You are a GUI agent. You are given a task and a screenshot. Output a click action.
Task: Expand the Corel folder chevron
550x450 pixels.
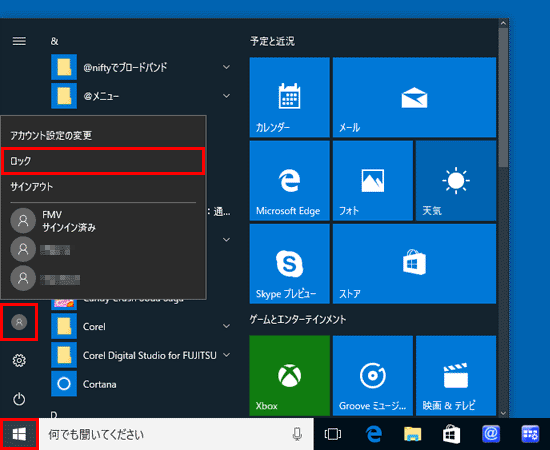click(x=227, y=326)
